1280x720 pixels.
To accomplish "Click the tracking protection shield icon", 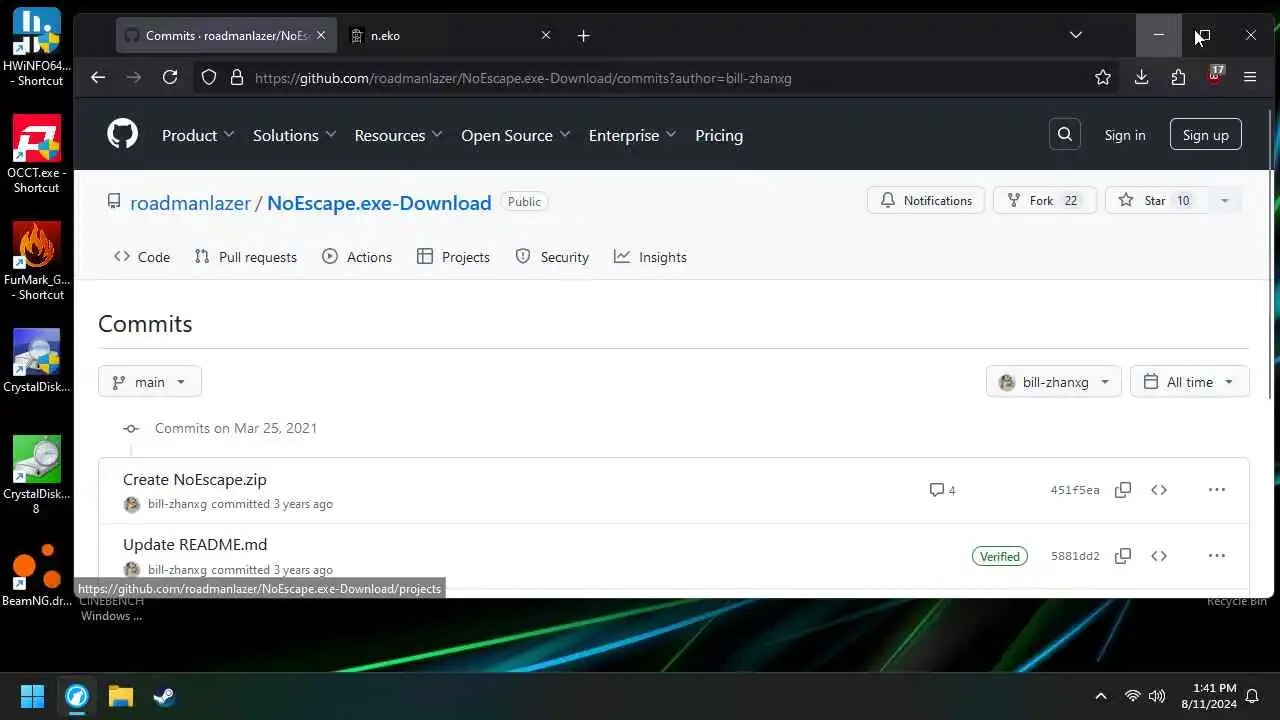I will pyautogui.click(x=209, y=77).
